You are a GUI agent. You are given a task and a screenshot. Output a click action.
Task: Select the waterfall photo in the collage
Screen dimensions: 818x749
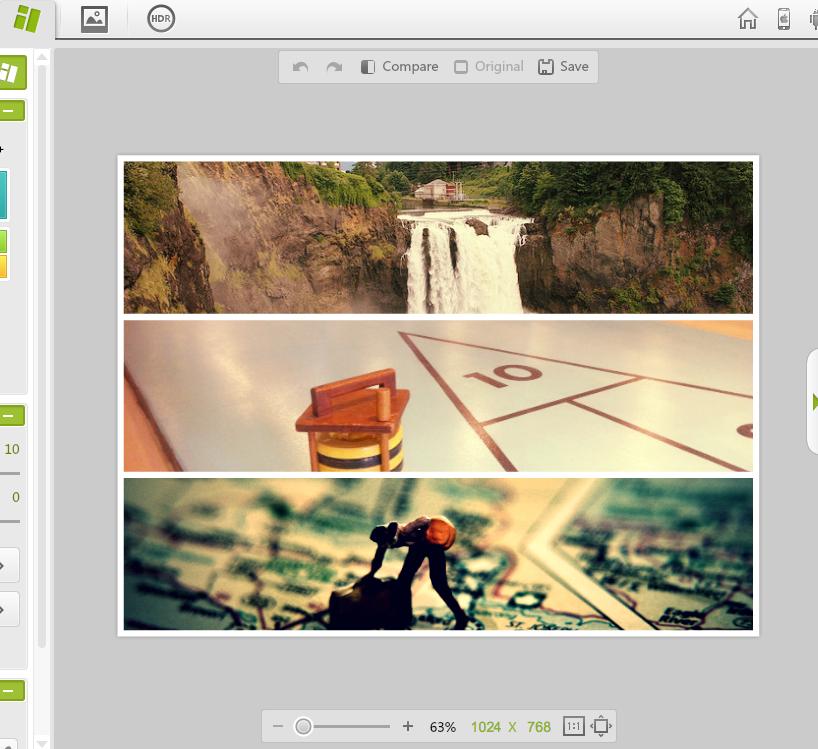coord(438,237)
